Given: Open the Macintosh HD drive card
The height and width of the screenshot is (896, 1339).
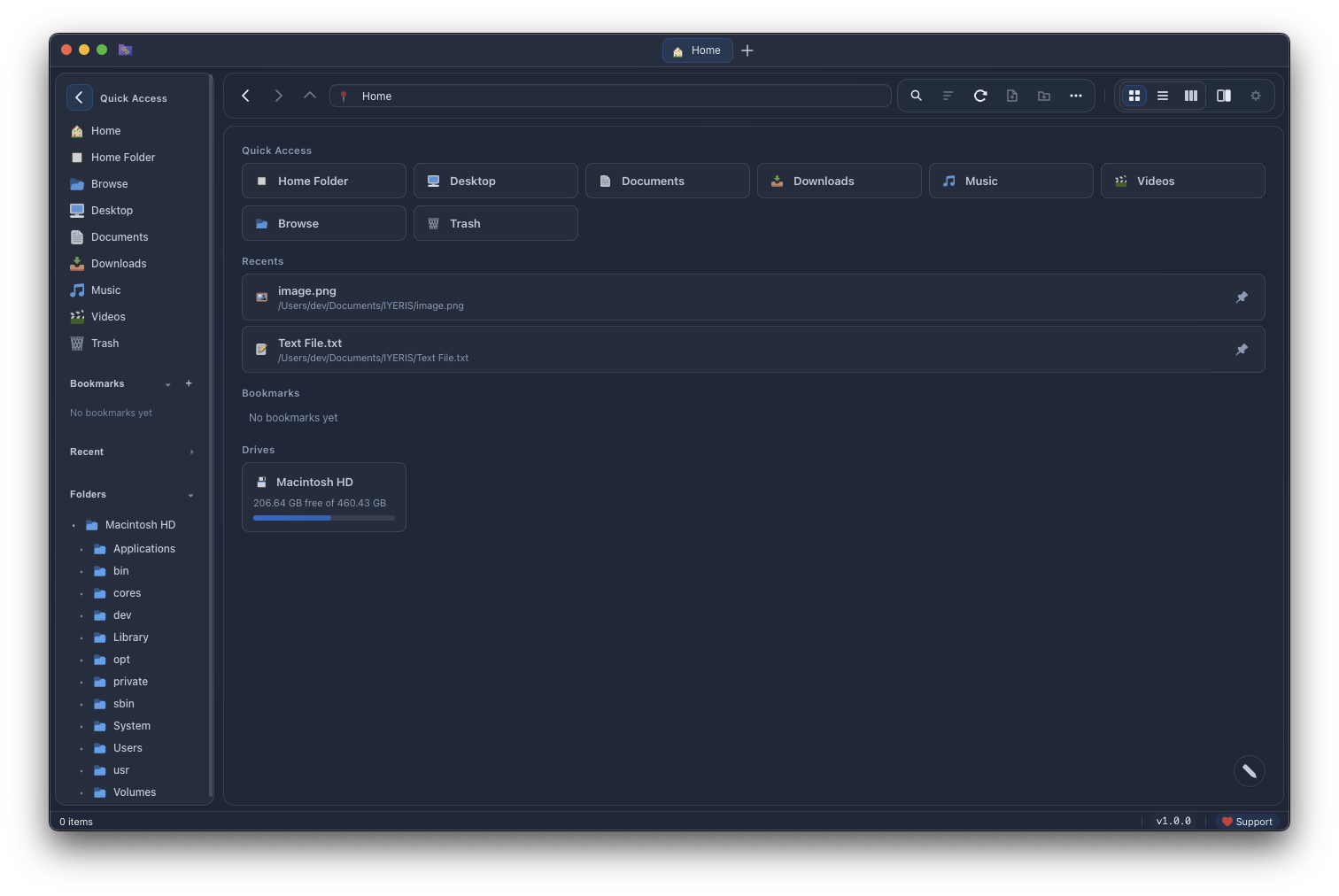Looking at the screenshot, I should (x=324, y=497).
